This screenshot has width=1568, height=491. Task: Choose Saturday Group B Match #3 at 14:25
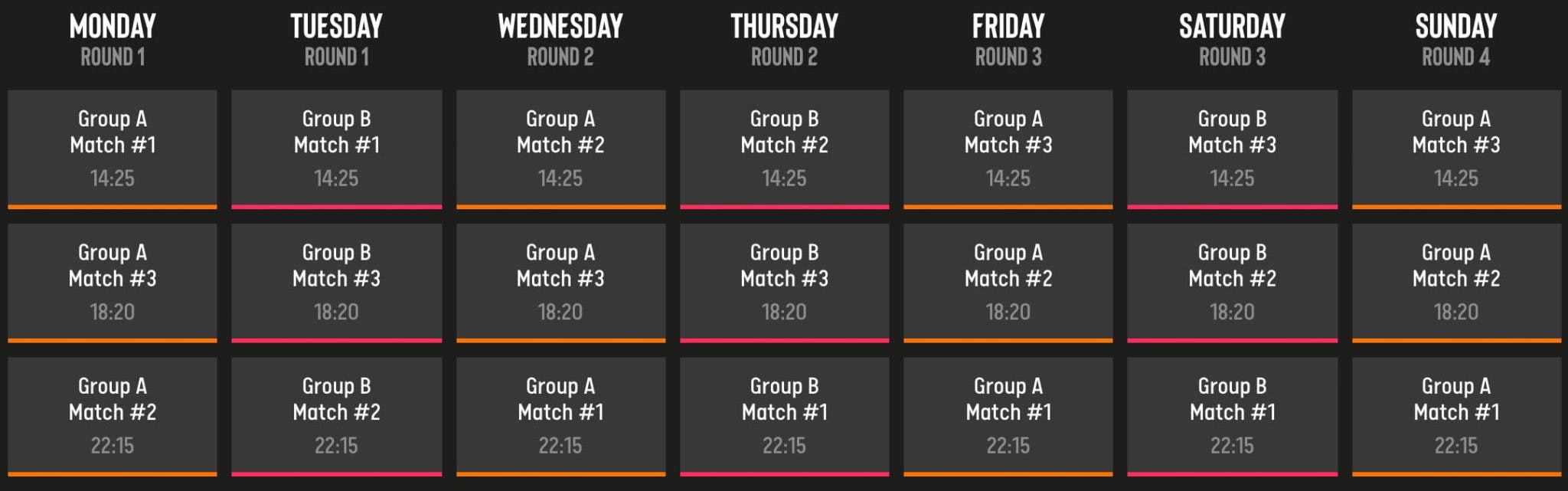click(x=1233, y=149)
